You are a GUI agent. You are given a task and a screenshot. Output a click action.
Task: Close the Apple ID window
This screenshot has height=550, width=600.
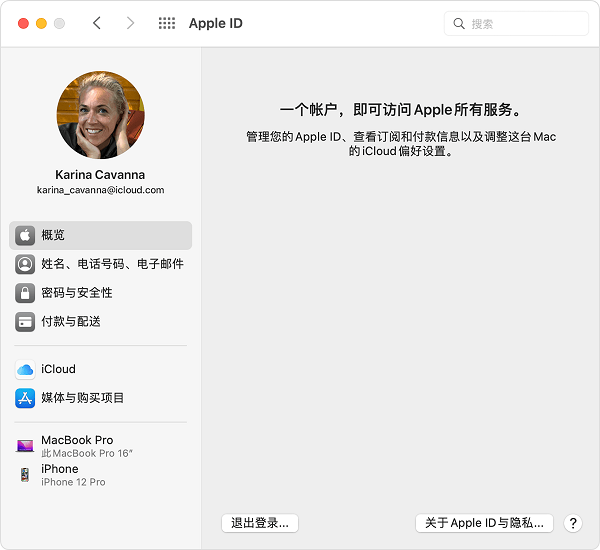coord(23,23)
